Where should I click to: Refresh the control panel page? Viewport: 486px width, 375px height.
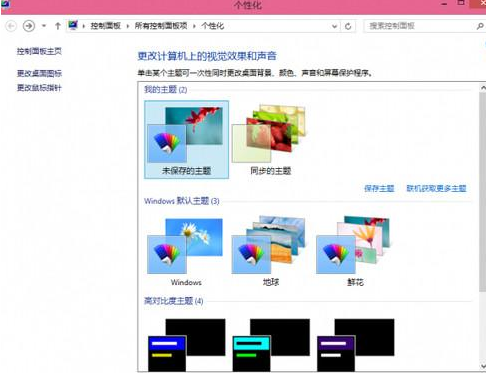(348, 26)
